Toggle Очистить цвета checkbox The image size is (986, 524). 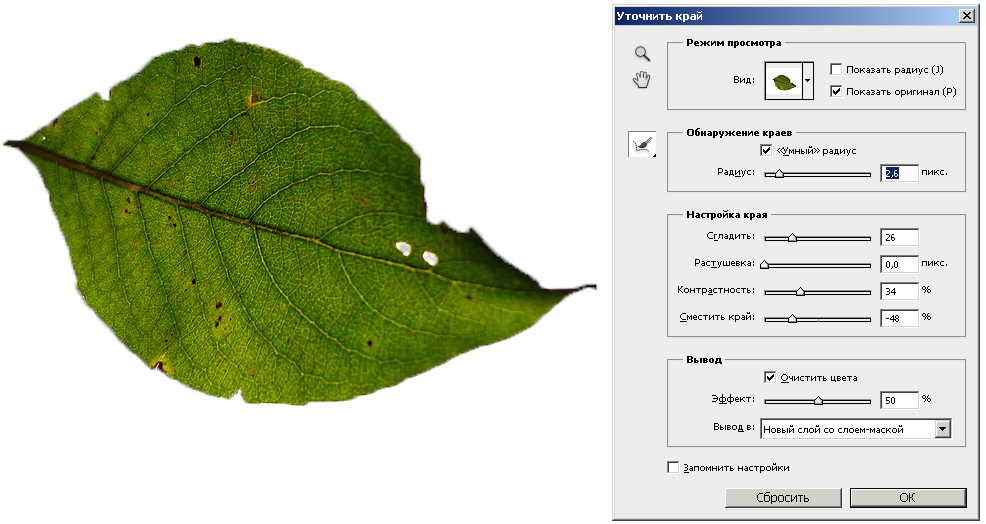(770, 377)
